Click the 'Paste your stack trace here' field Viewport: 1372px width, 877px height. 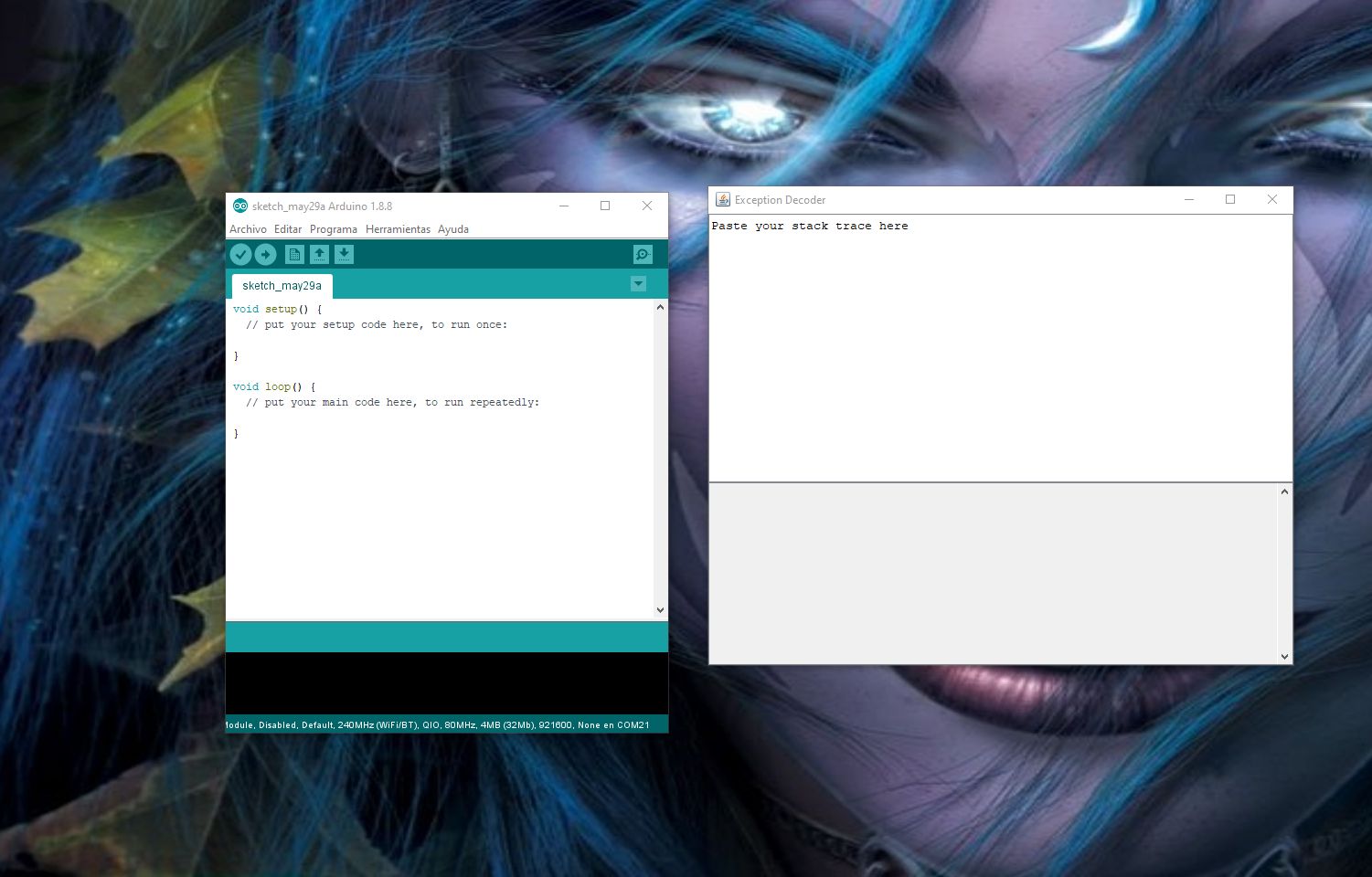(811, 226)
